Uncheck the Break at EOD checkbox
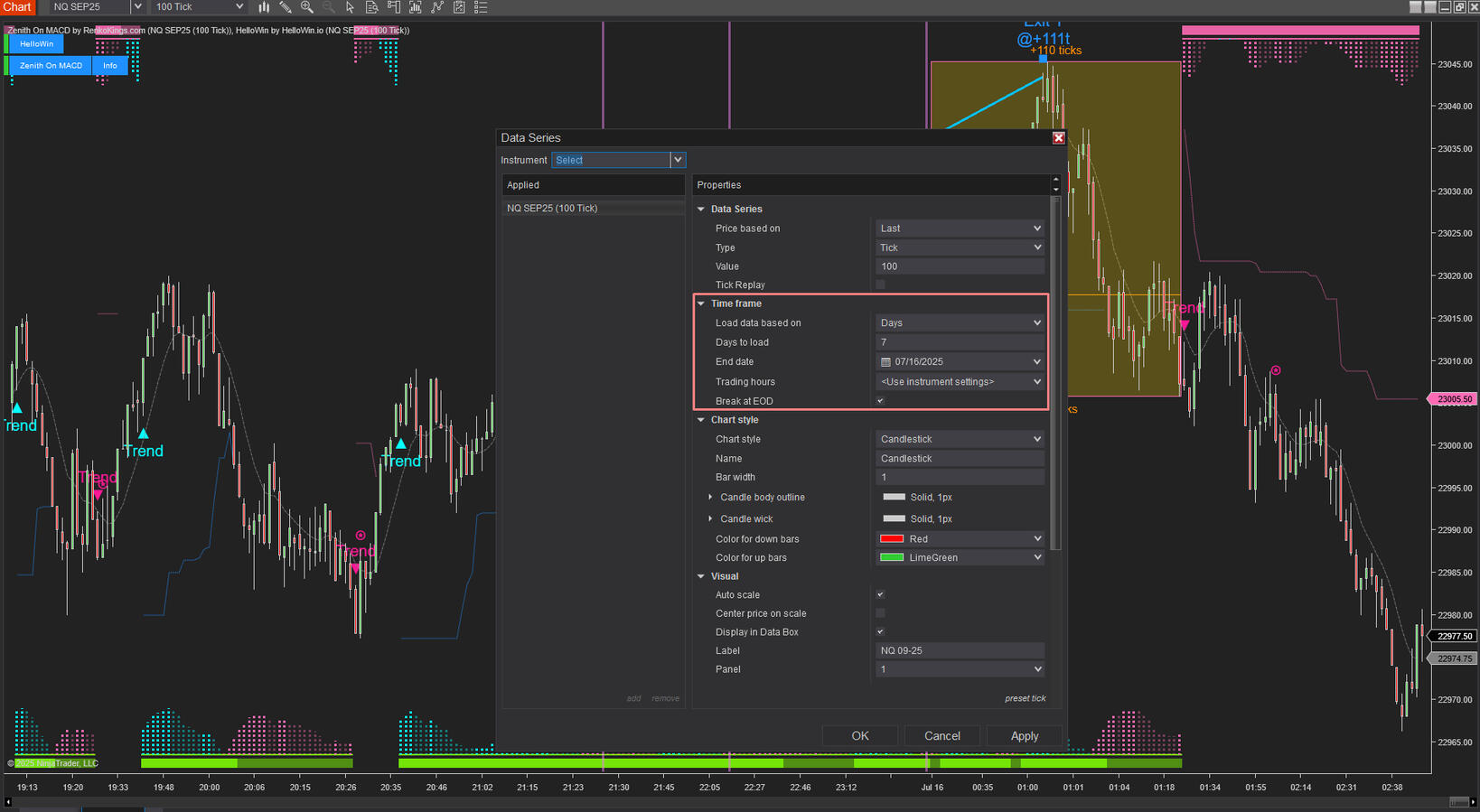Screen dimensions: 1480x812 (x=880, y=401)
